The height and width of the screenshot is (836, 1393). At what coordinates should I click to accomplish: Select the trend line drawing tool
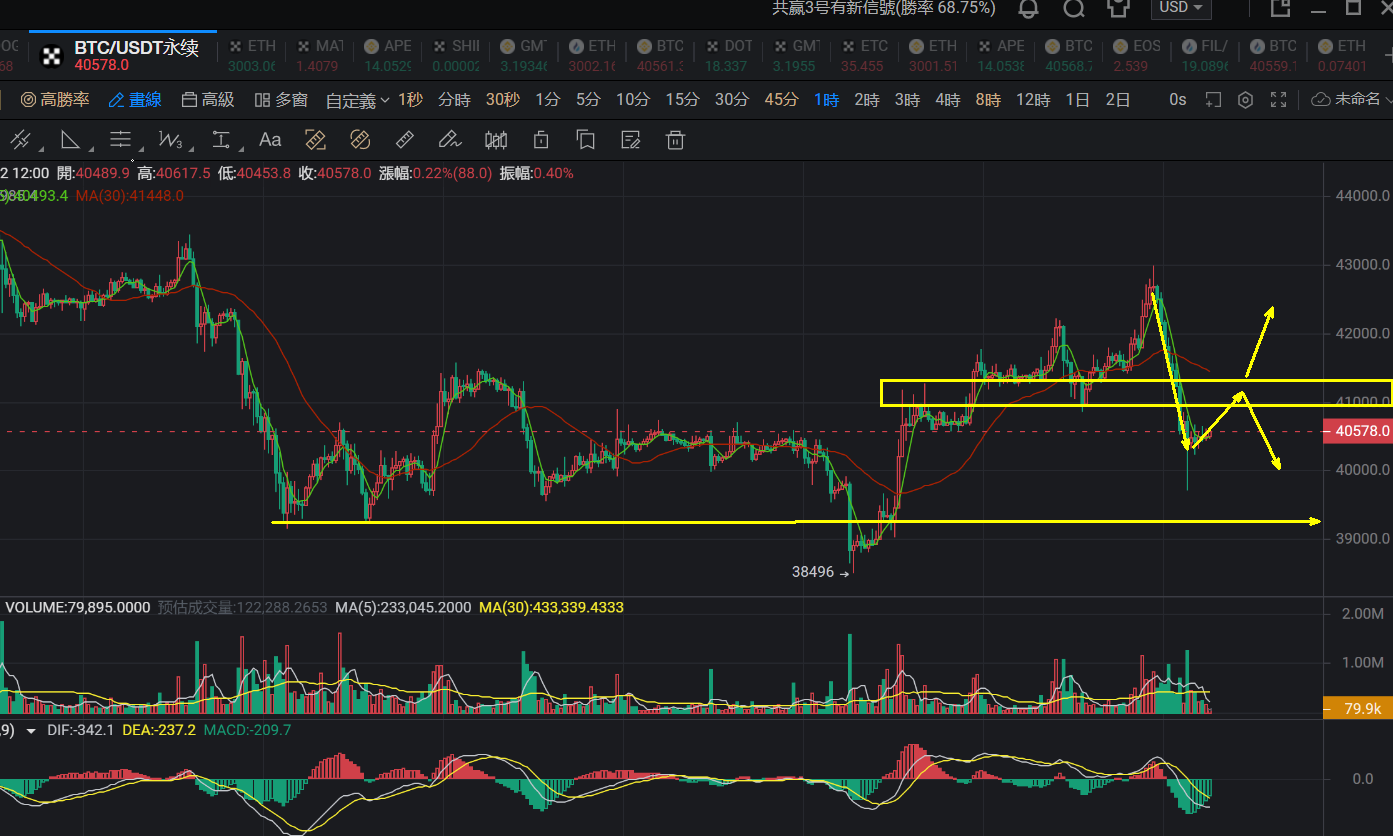[20, 140]
